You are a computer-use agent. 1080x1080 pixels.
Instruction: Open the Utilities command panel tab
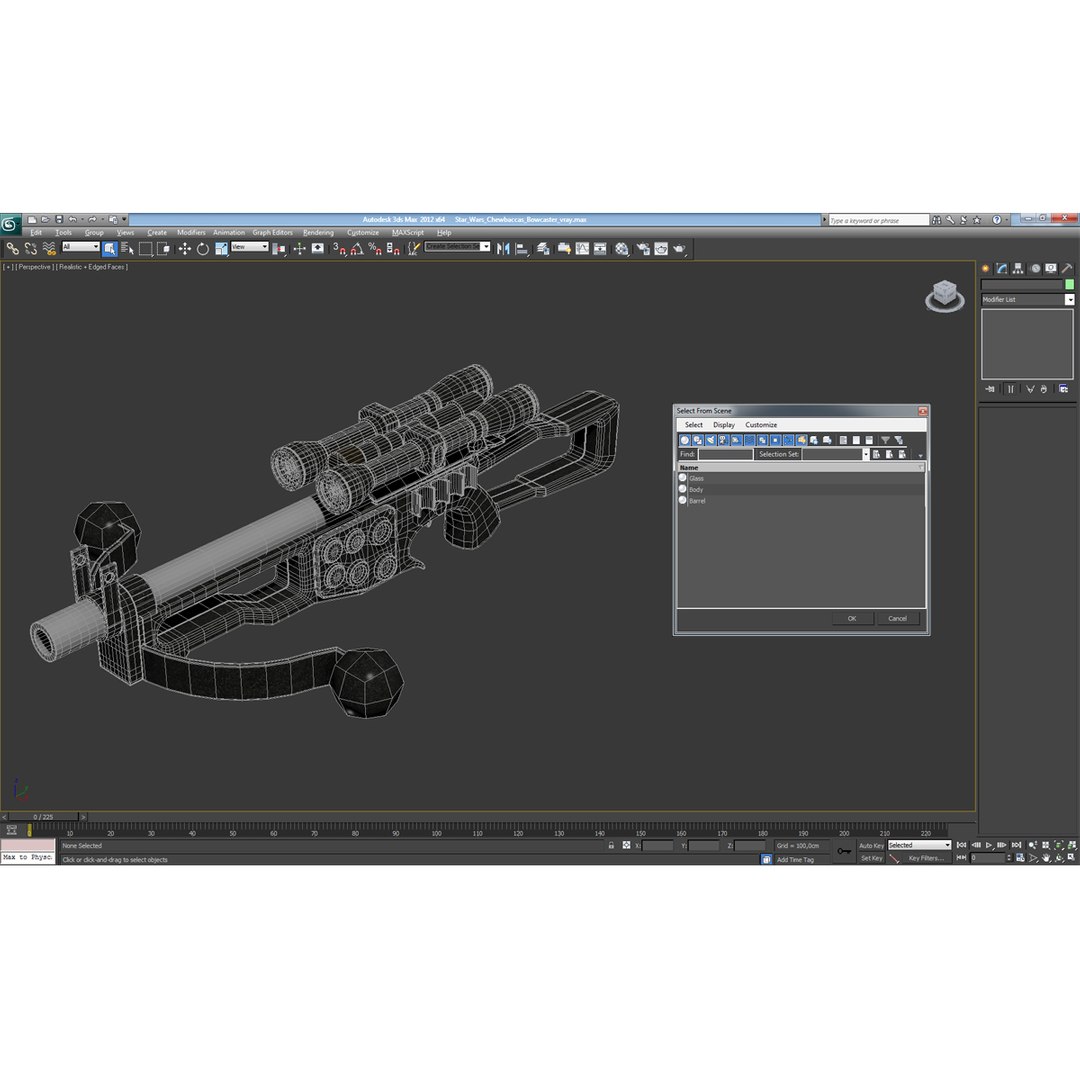1067,269
